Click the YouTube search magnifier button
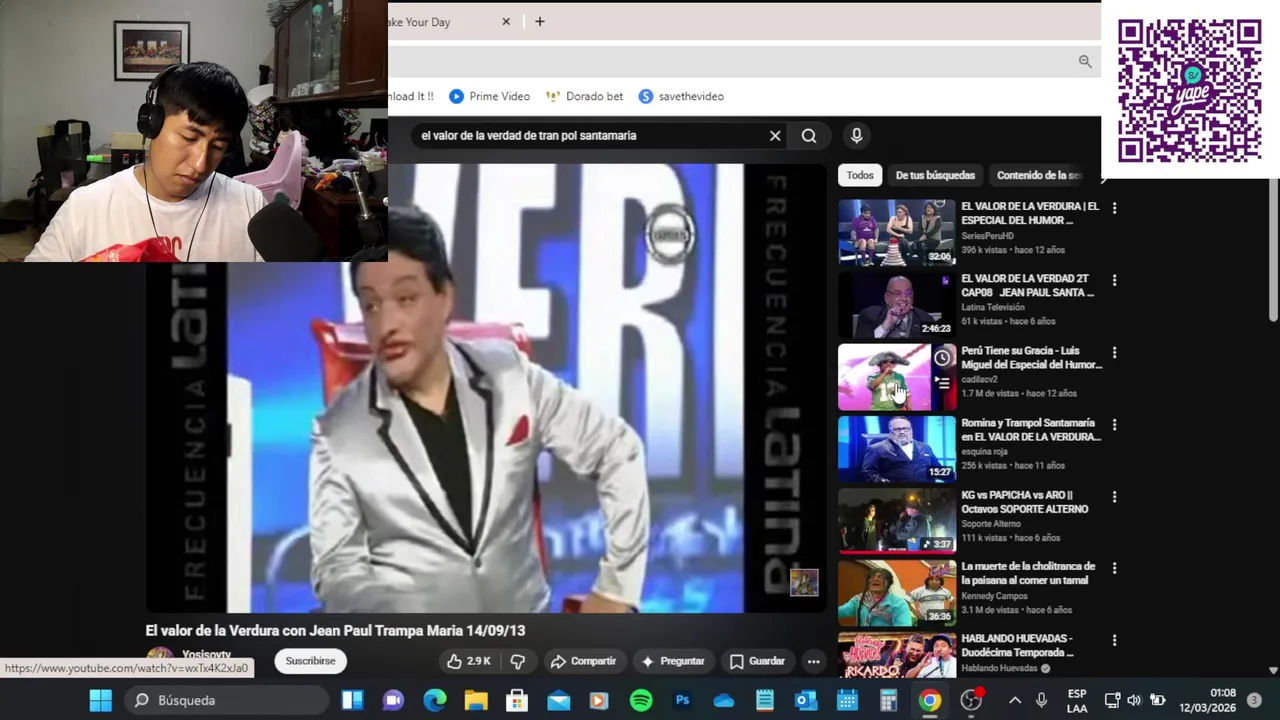This screenshot has height=720, width=1280. point(809,136)
